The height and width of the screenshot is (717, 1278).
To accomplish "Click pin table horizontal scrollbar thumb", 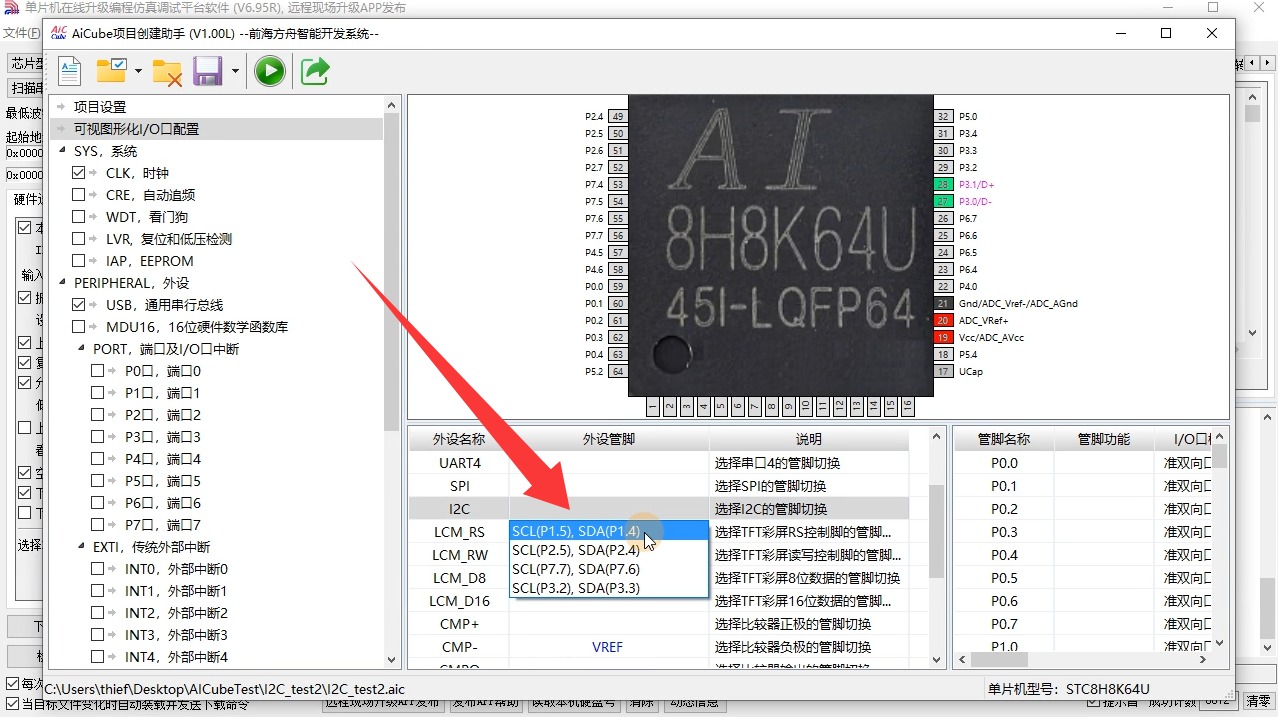I will (999, 660).
